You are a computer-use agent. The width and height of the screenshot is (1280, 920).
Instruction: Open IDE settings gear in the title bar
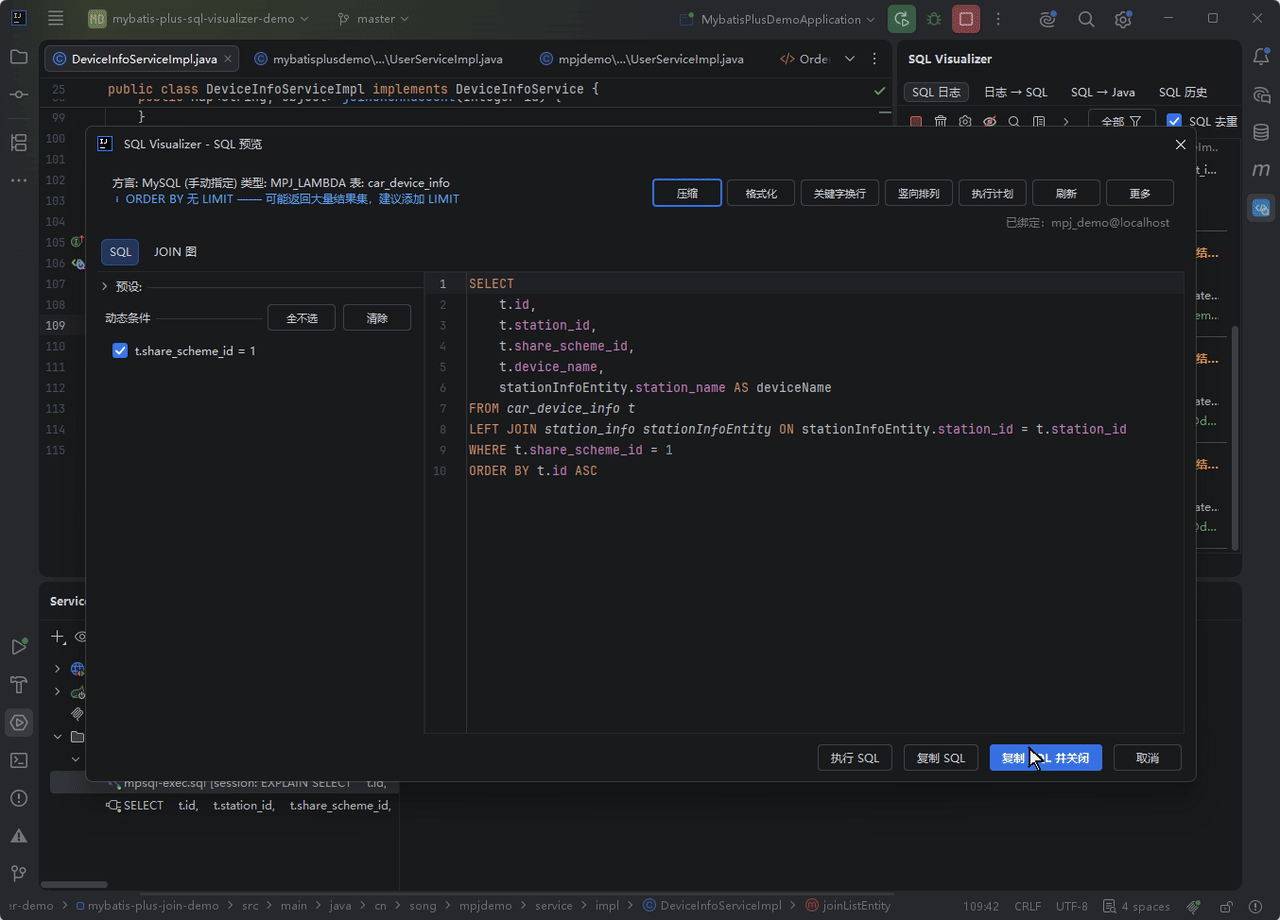pos(1123,19)
